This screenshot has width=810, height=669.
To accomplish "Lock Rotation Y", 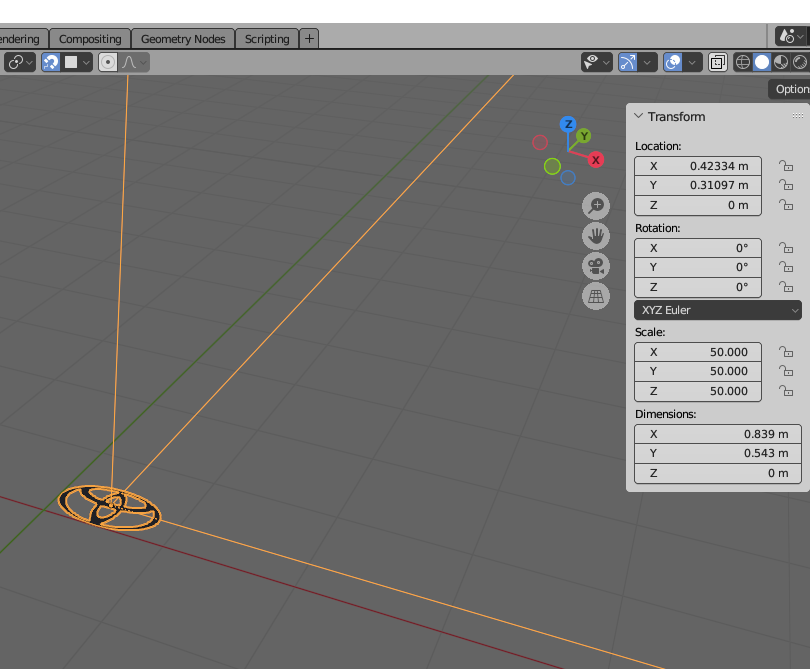I will pyautogui.click(x=786, y=268).
